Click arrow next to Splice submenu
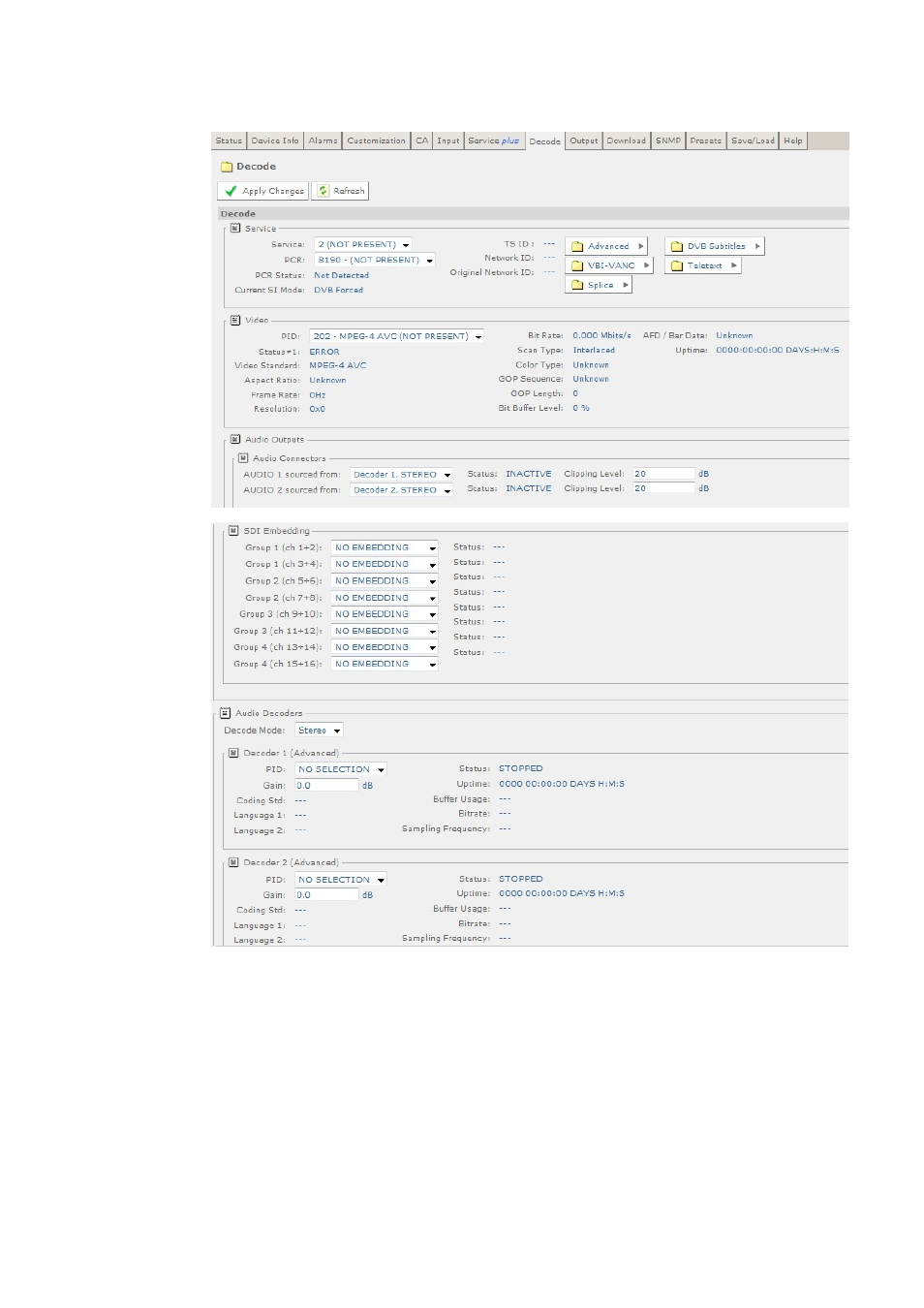This screenshot has width=924, height=1308. point(625,285)
